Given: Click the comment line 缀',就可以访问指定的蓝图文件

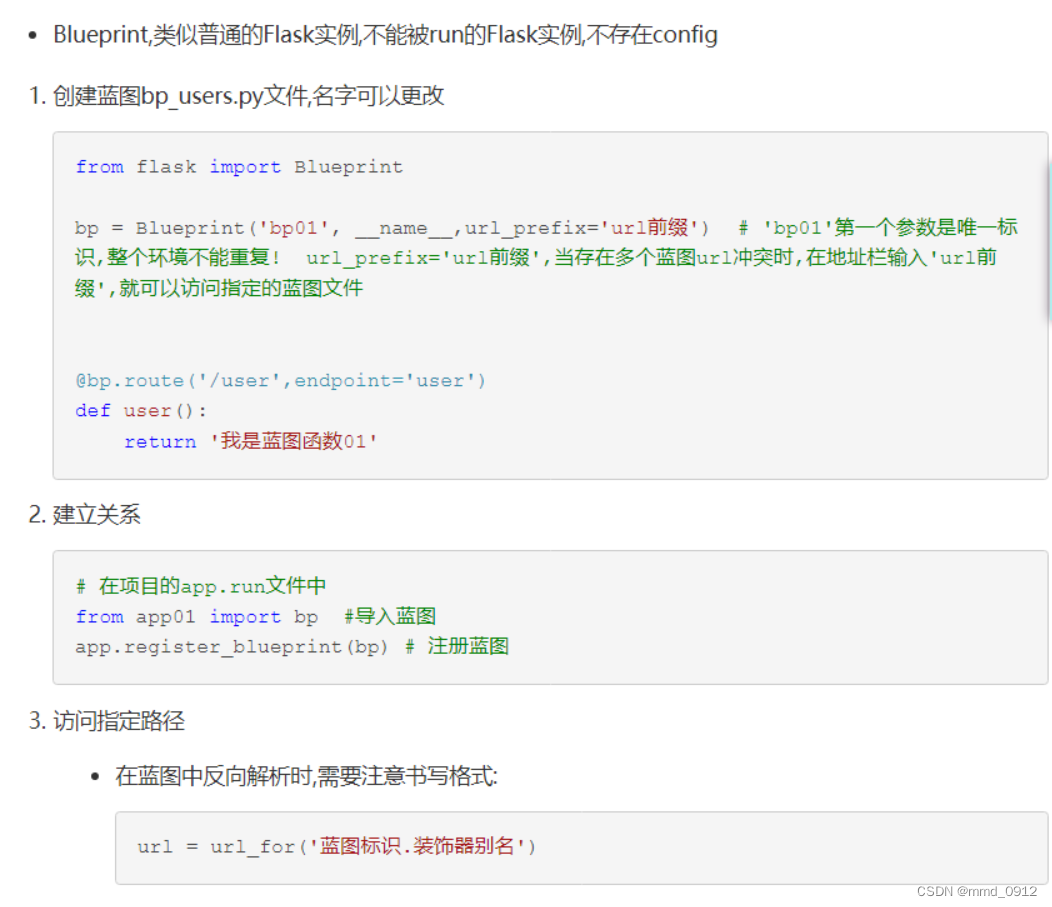Looking at the screenshot, I should tap(219, 288).
